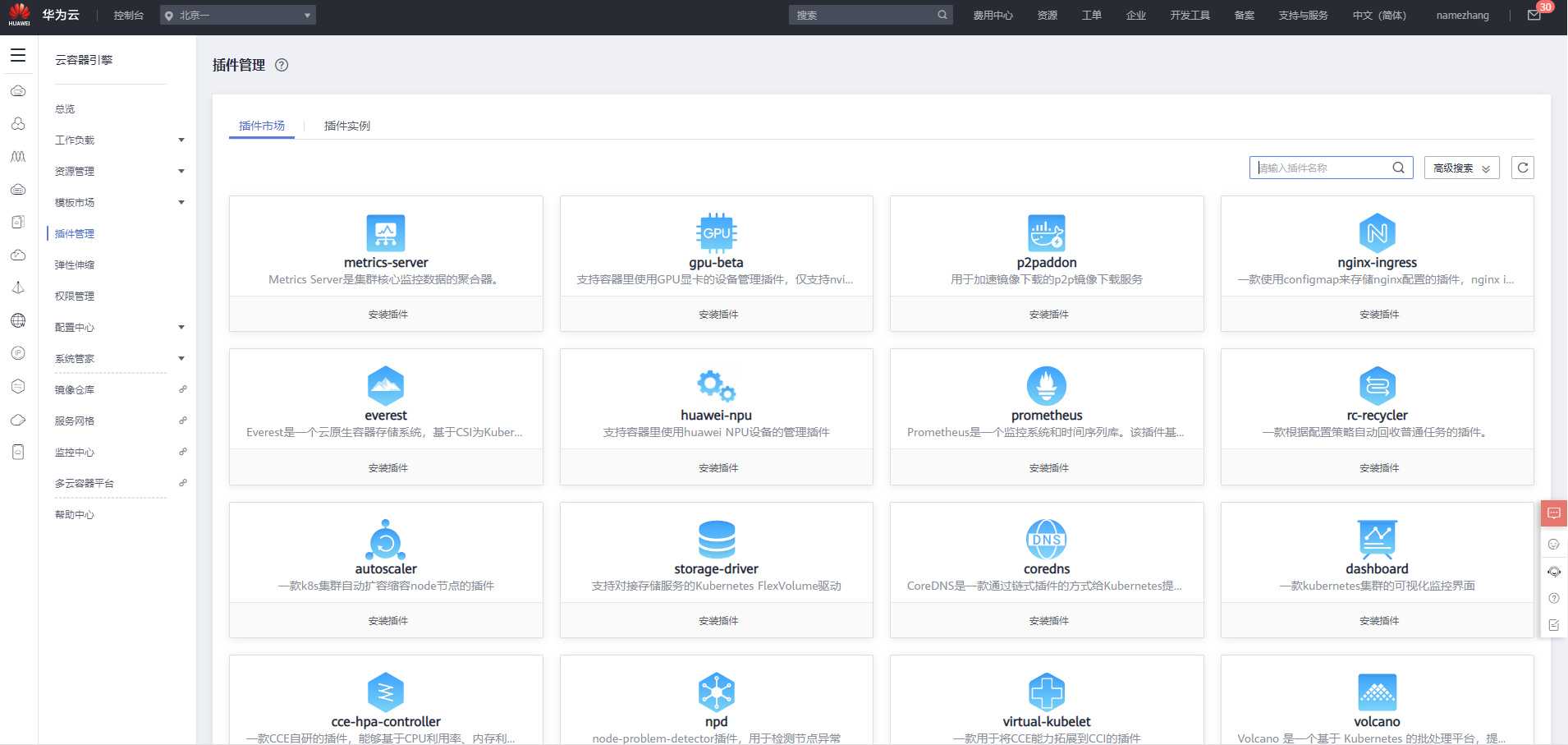Open the namezhang account menu
Screen dimensions: 1568x745
1462,15
